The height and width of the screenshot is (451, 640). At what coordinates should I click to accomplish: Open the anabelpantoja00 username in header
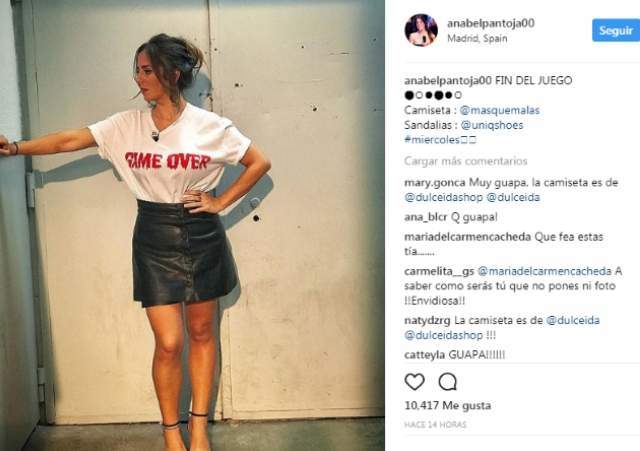coord(491,23)
